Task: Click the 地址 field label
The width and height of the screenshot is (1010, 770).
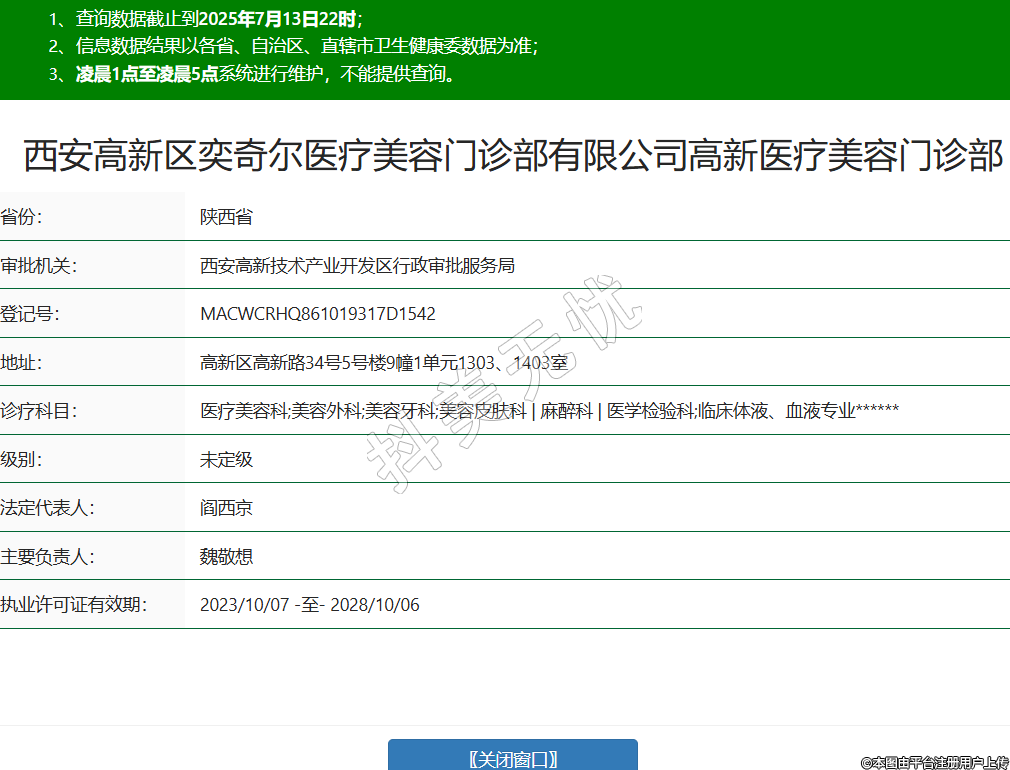Action: coord(22,362)
